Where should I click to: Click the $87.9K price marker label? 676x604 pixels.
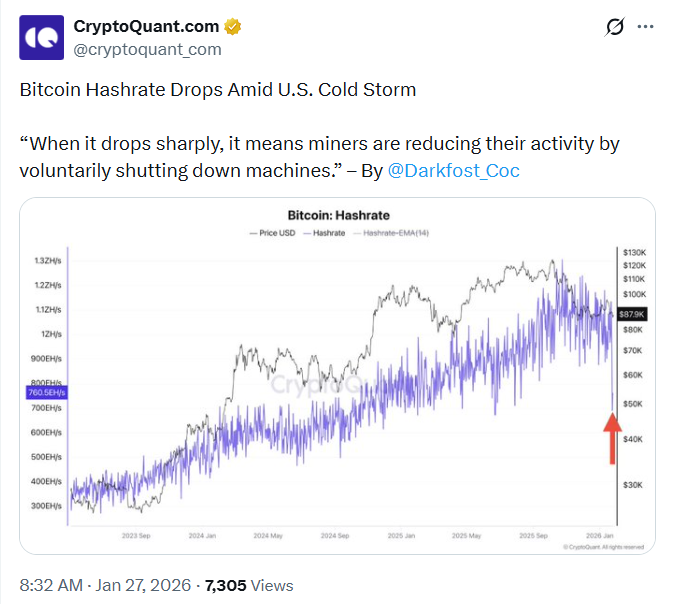tap(633, 314)
